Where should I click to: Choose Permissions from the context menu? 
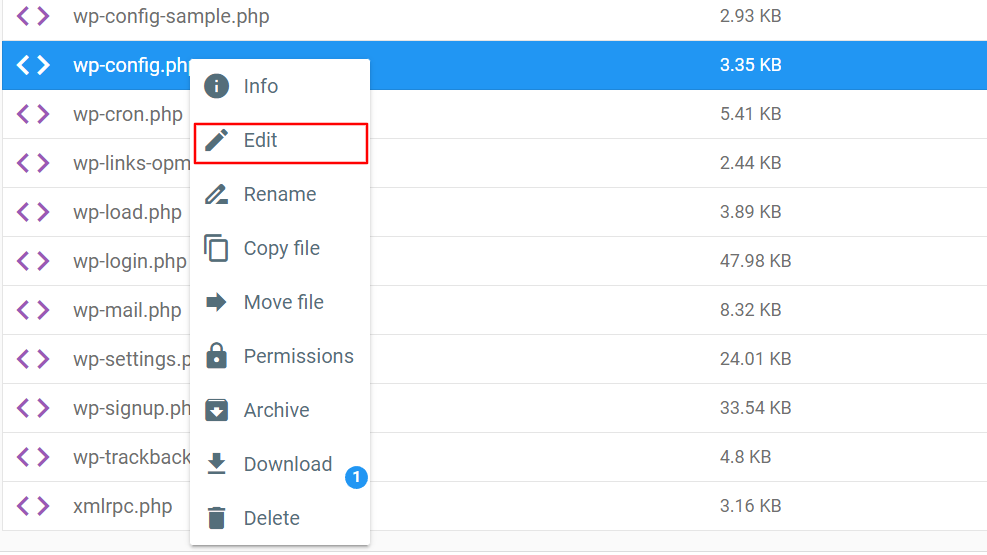click(298, 356)
